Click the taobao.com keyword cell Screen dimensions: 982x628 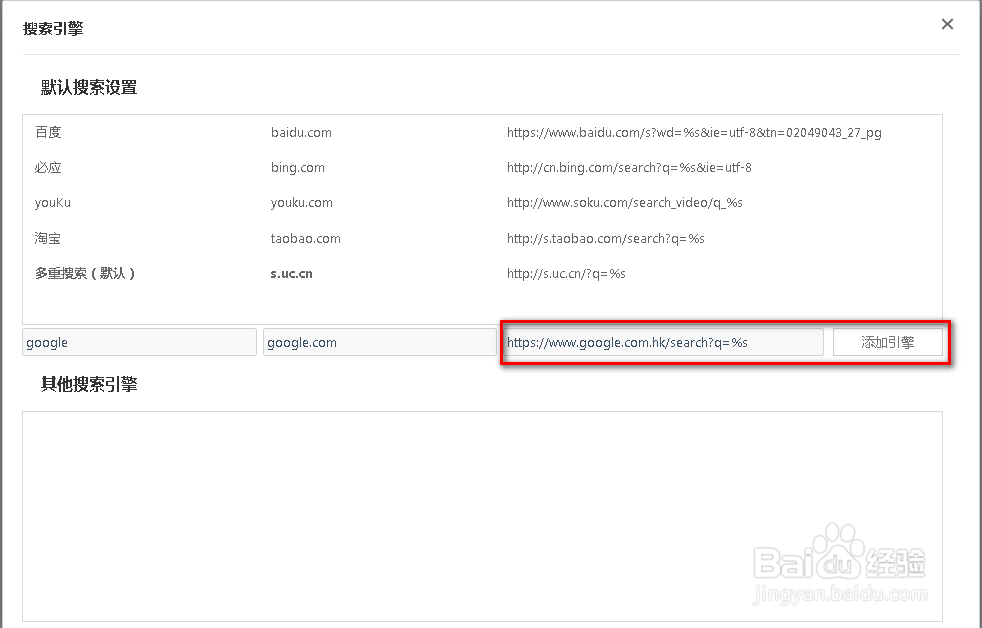tap(306, 239)
